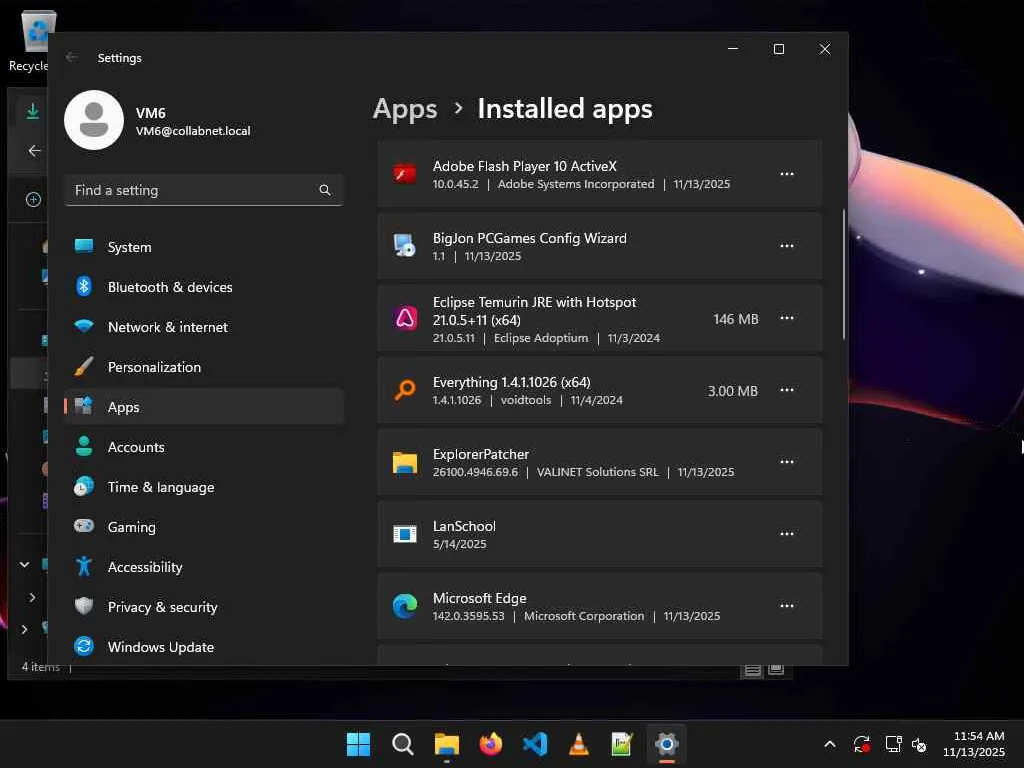Click the network tray icon

point(893,744)
